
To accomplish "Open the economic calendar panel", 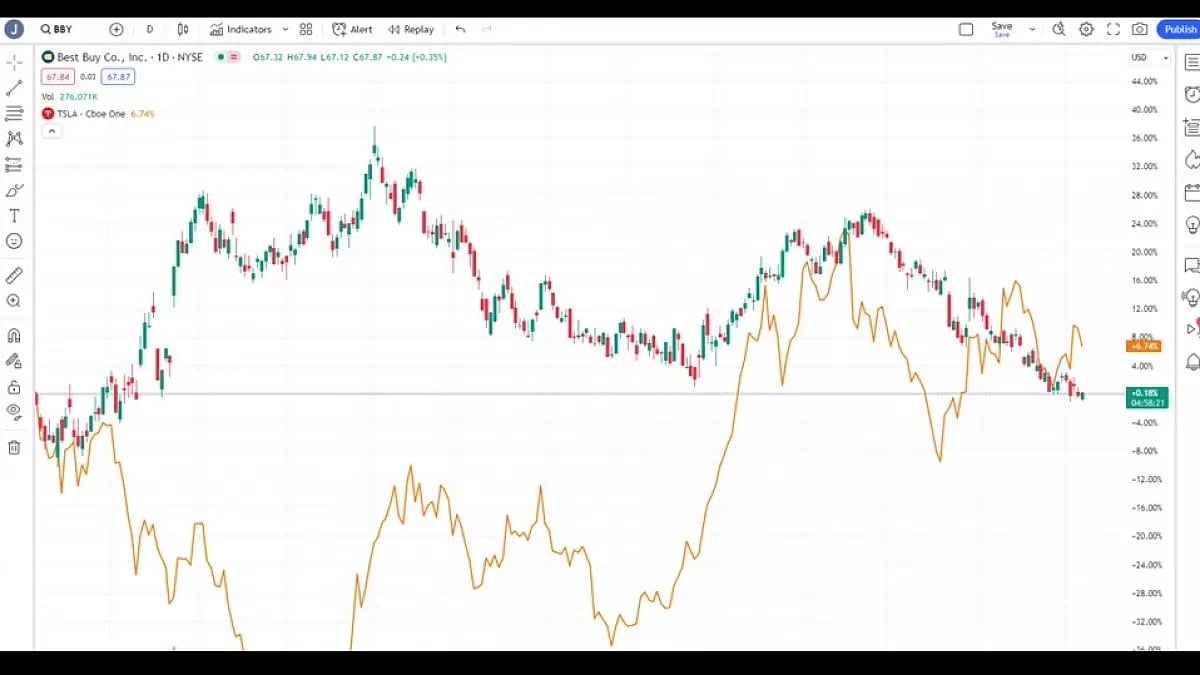I will [x=1190, y=193].
